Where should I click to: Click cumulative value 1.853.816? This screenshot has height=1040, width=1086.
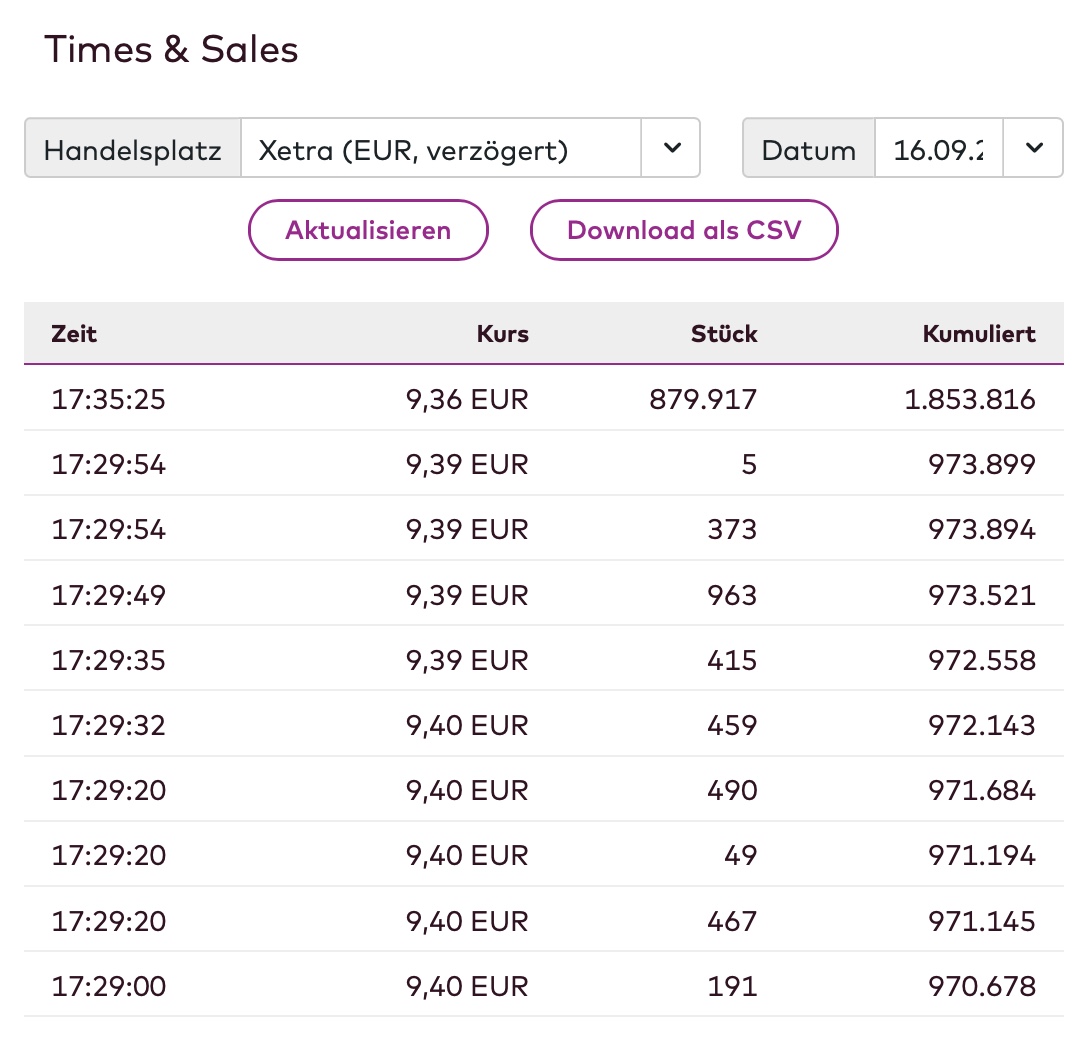click(970, 400)
